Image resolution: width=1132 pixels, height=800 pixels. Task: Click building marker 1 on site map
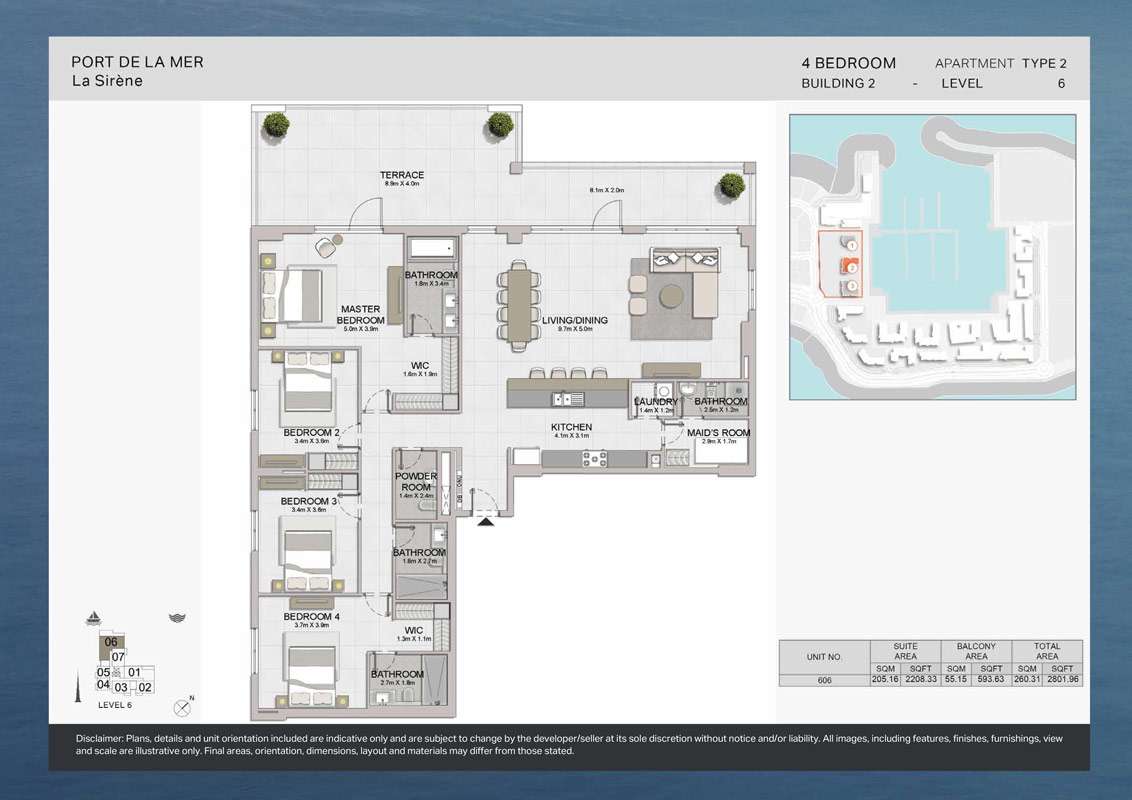851,244
